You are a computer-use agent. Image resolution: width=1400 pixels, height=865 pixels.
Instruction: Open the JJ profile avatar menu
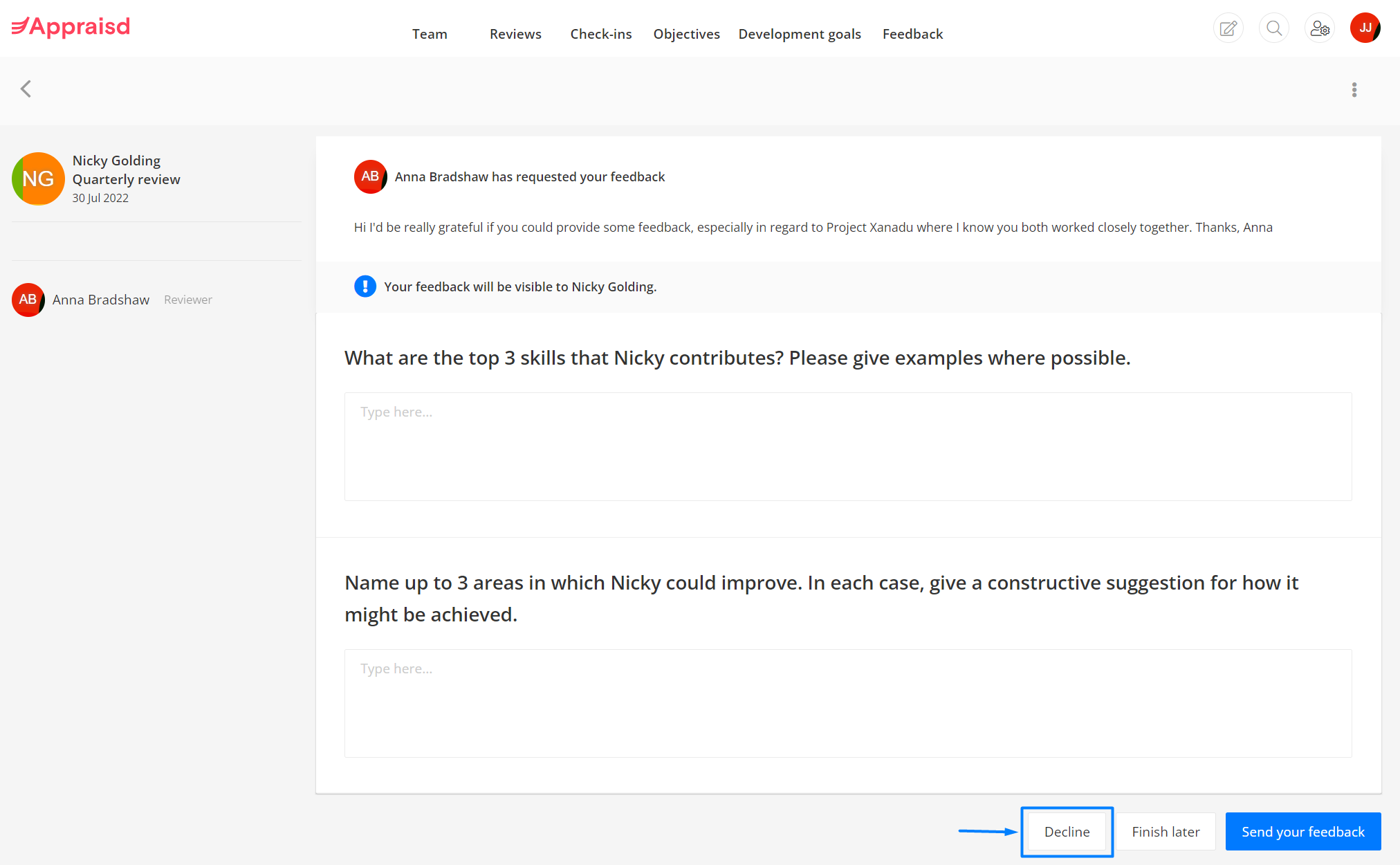(1365, 28)
